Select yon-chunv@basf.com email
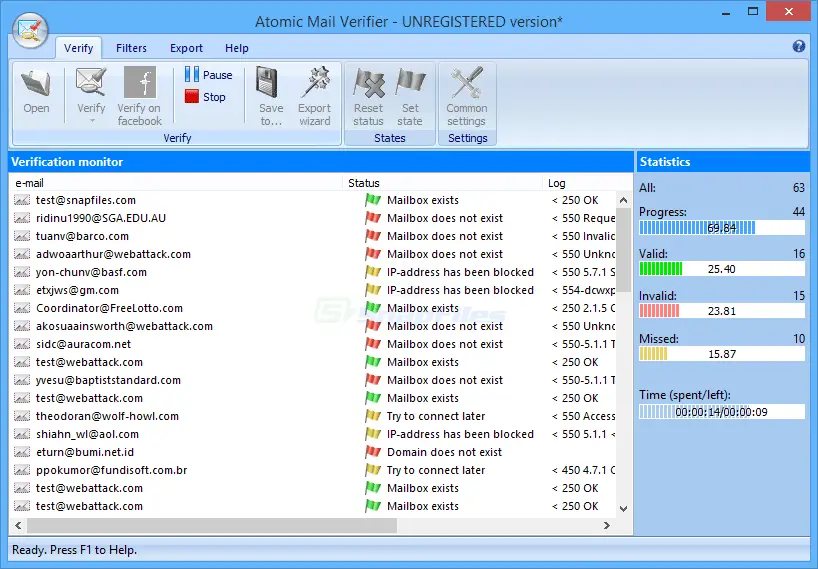 point(91,272)
